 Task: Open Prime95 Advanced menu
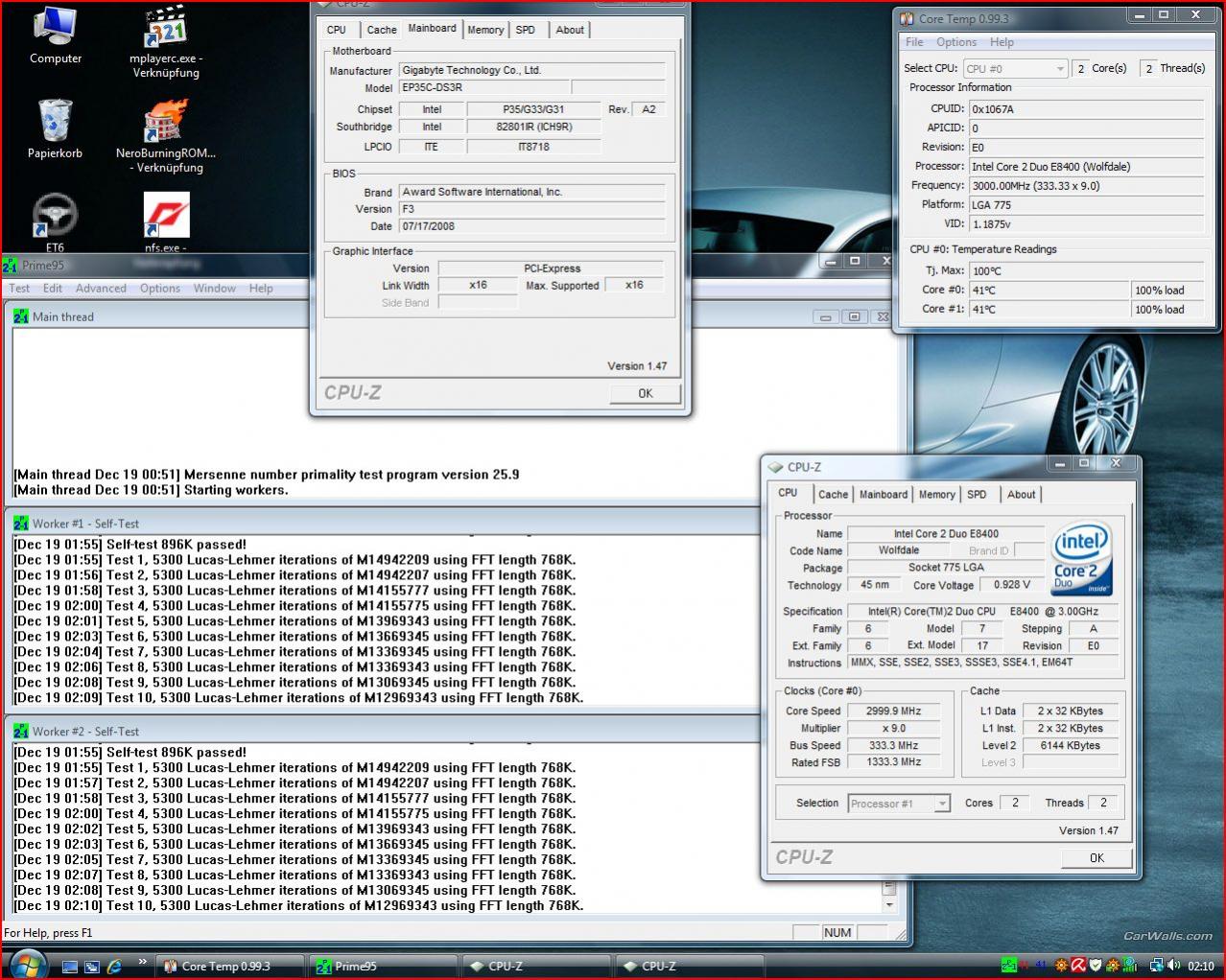click(101, 289)
